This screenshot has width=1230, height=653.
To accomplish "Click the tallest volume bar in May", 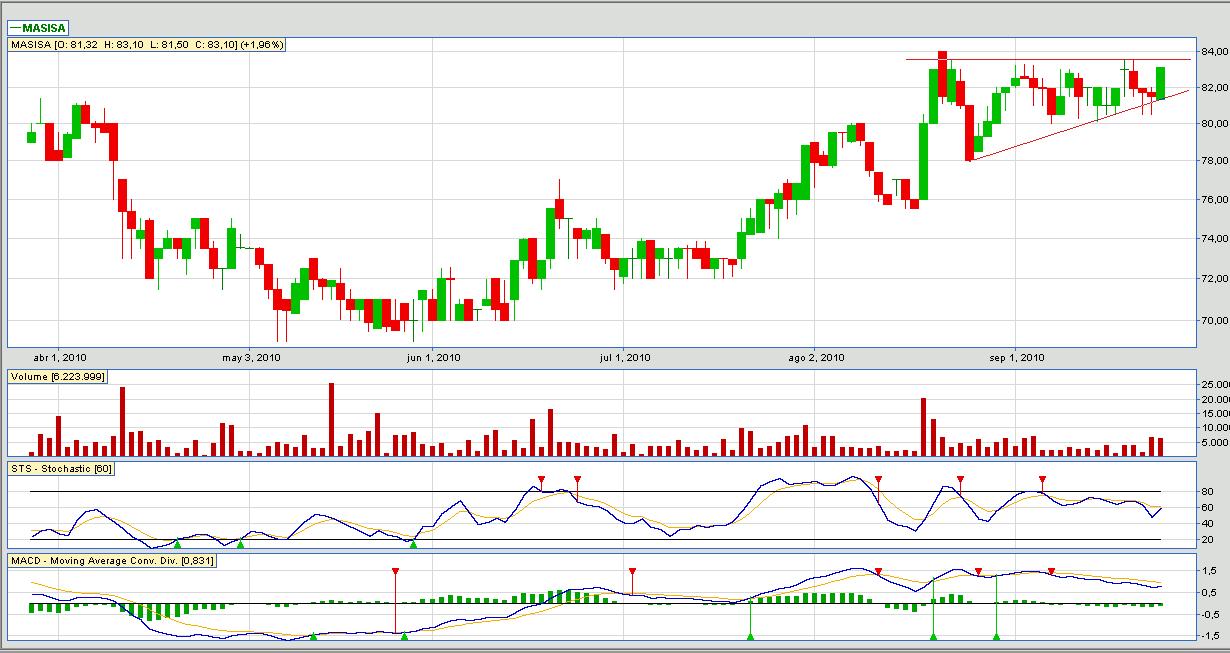I will (329, 420).
